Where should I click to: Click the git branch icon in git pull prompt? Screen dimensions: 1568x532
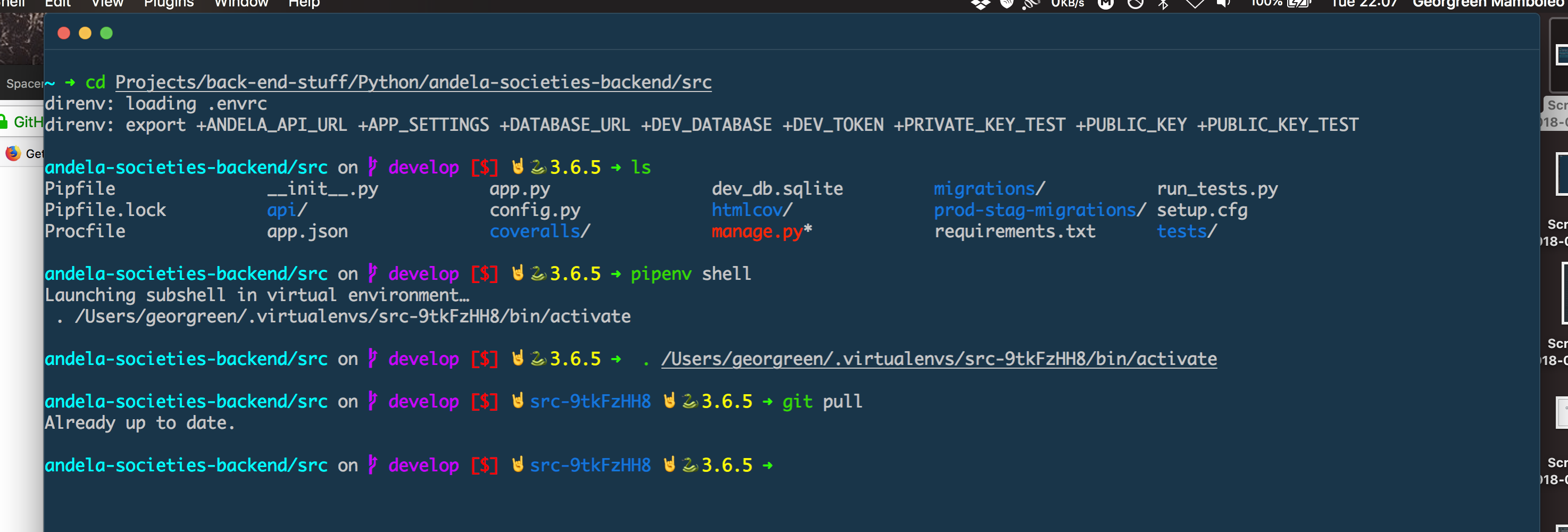(x=372, y=401)
